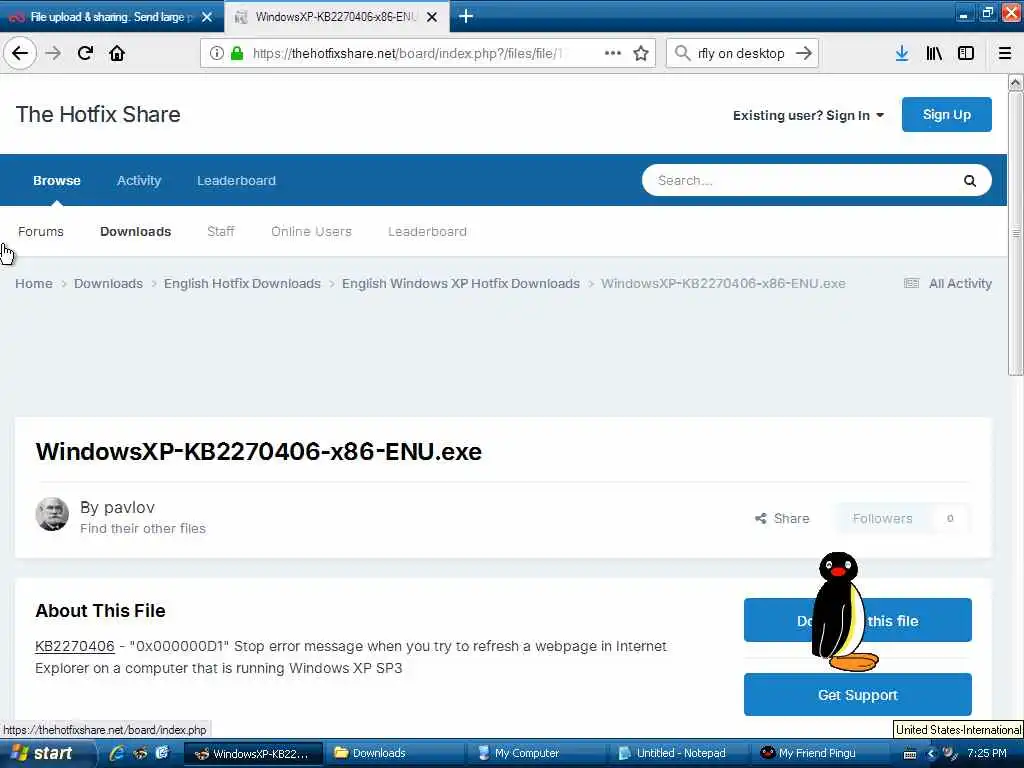1024x768 pixels.
Task: Switch to My Computer taskbar button
Action: pos(537,753)
